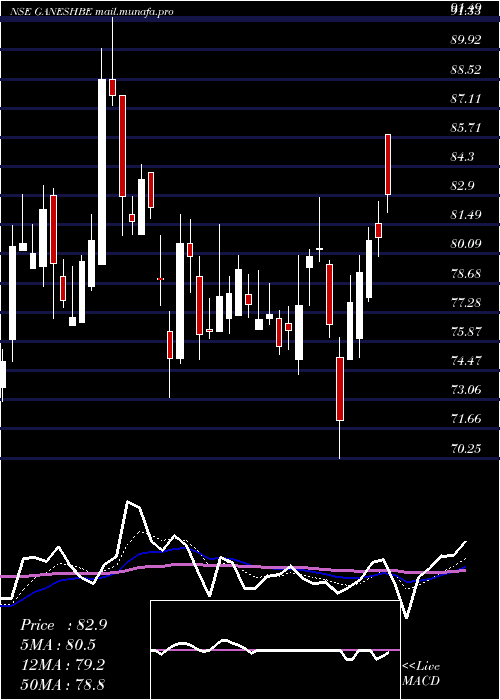Image resolution: width=500 pixels, height=700 pixels.
Task: Select the 89.92 price axis label
Action: pyautogui.click(x=466, y=40)
